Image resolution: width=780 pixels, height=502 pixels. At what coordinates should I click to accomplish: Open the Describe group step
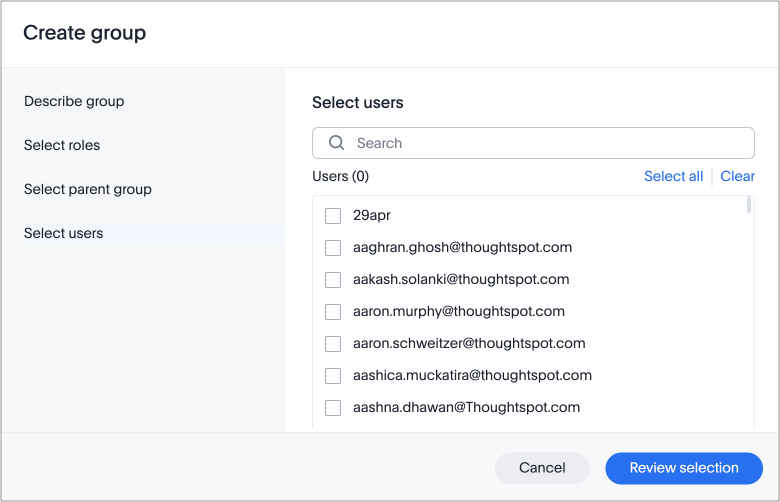74,101
